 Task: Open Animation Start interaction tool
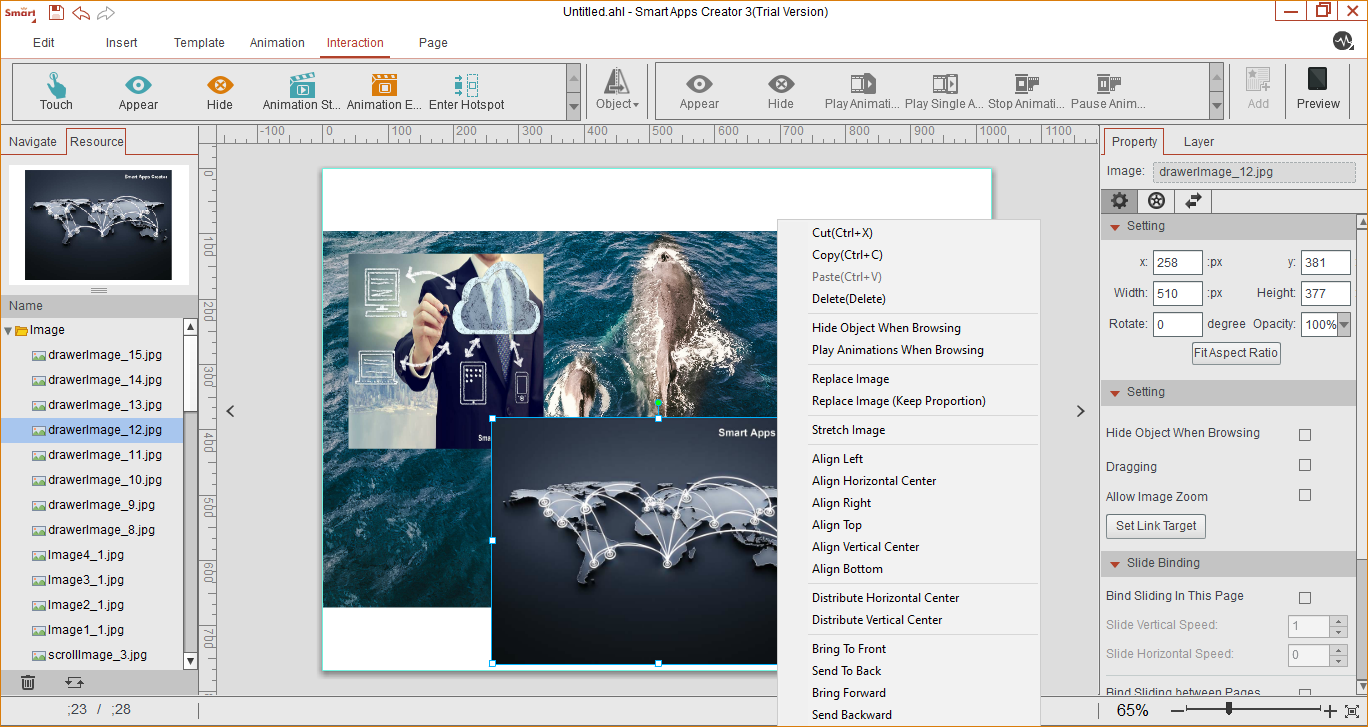click(x=301, y=90)
